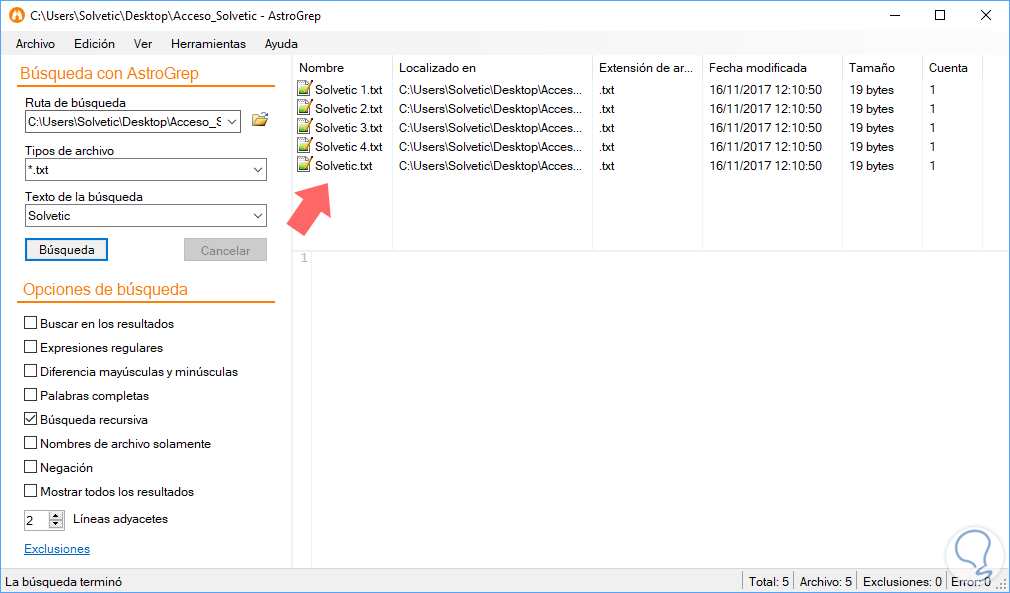Click 'Exclusiones: 0' in status bar
This screenshot has height=593, width=1010.
(x=902, y=581)
